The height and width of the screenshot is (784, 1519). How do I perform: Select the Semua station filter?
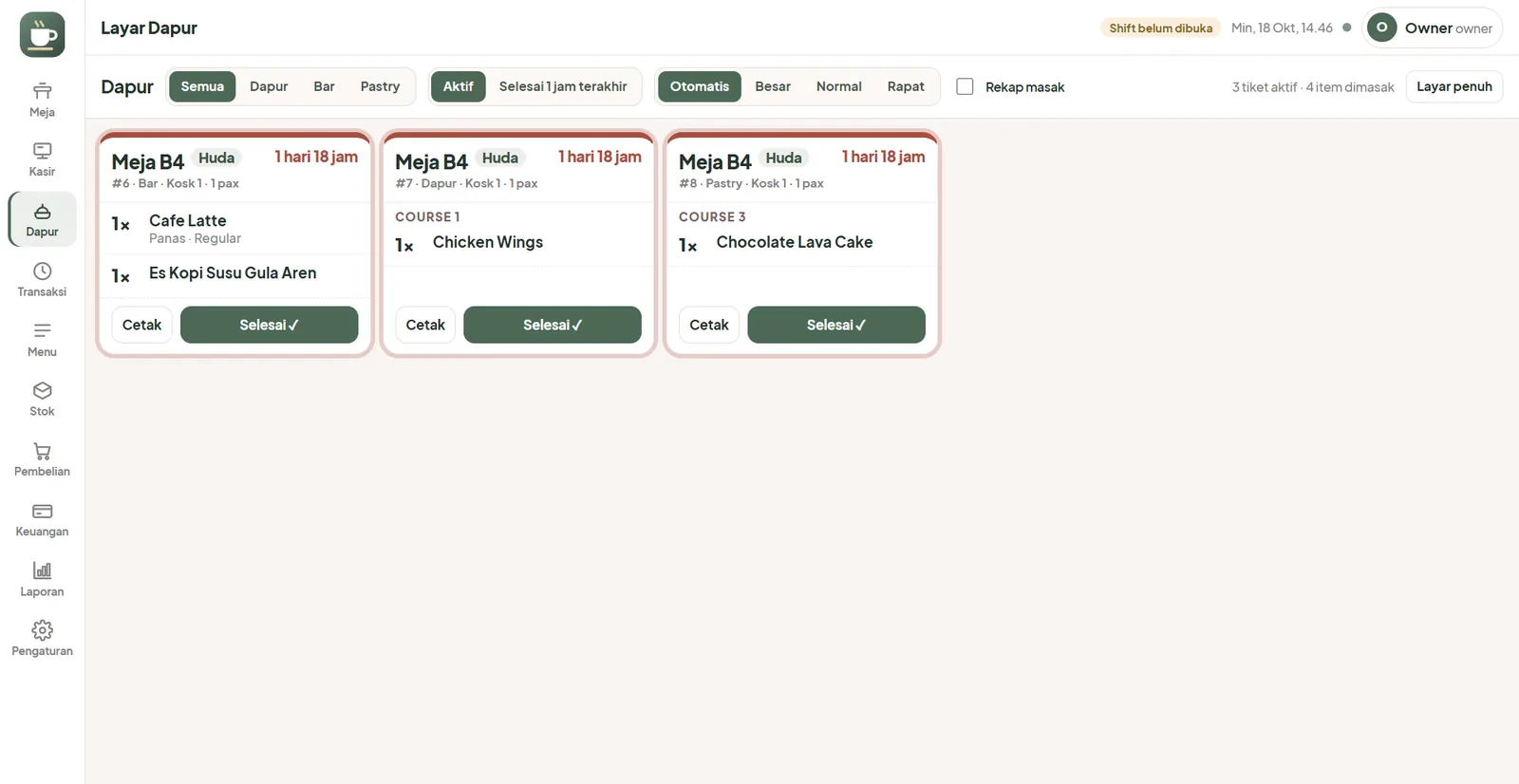coord(202,86)
